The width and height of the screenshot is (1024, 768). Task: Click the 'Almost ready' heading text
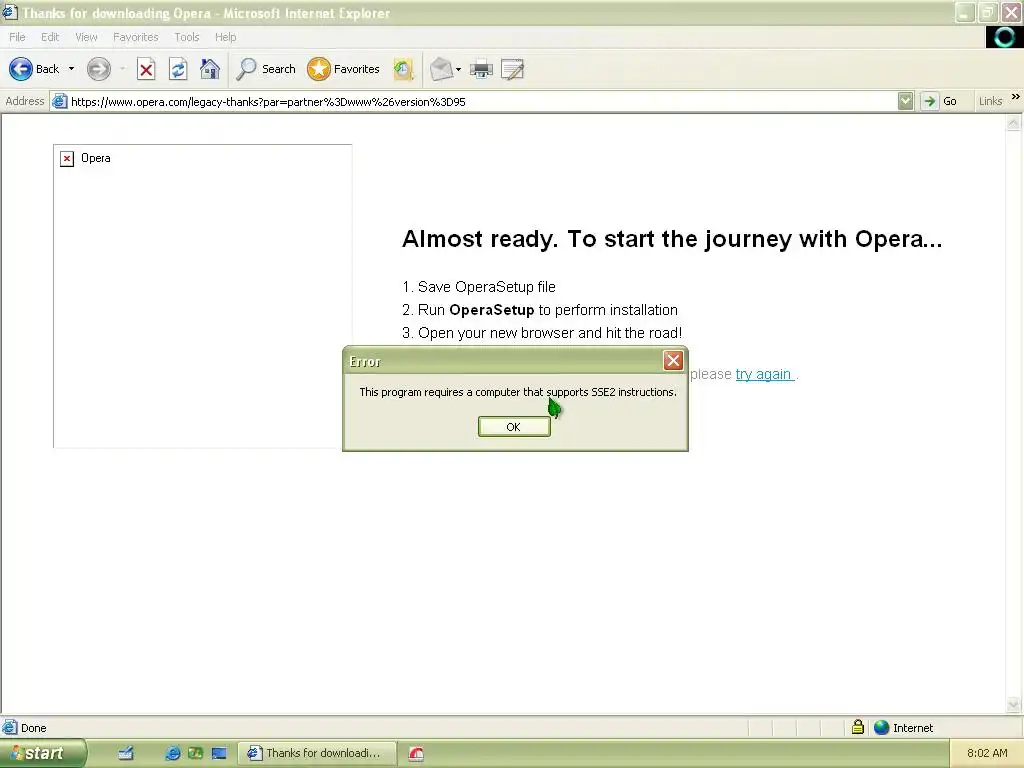point(672,239)
